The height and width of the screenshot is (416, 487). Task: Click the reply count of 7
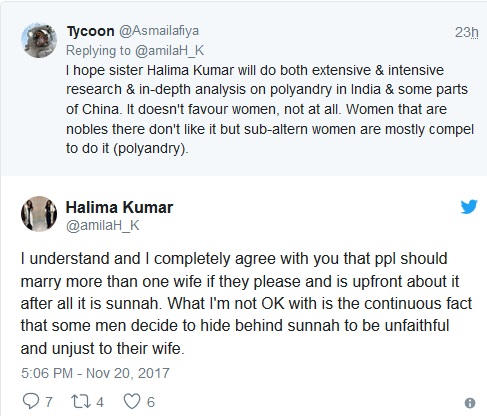click(49, 402)
